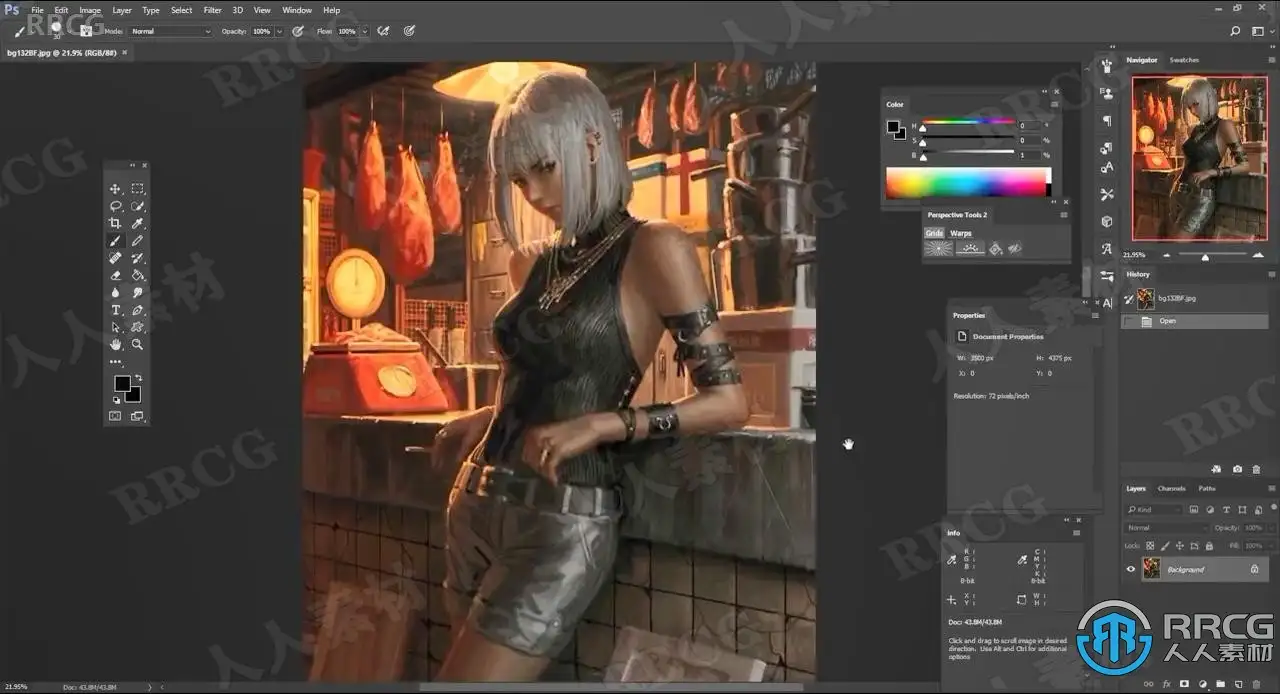Open Paragraph panel icon in dock
The width and height of the screenshot is (1280, 694).
[1107, 120]
